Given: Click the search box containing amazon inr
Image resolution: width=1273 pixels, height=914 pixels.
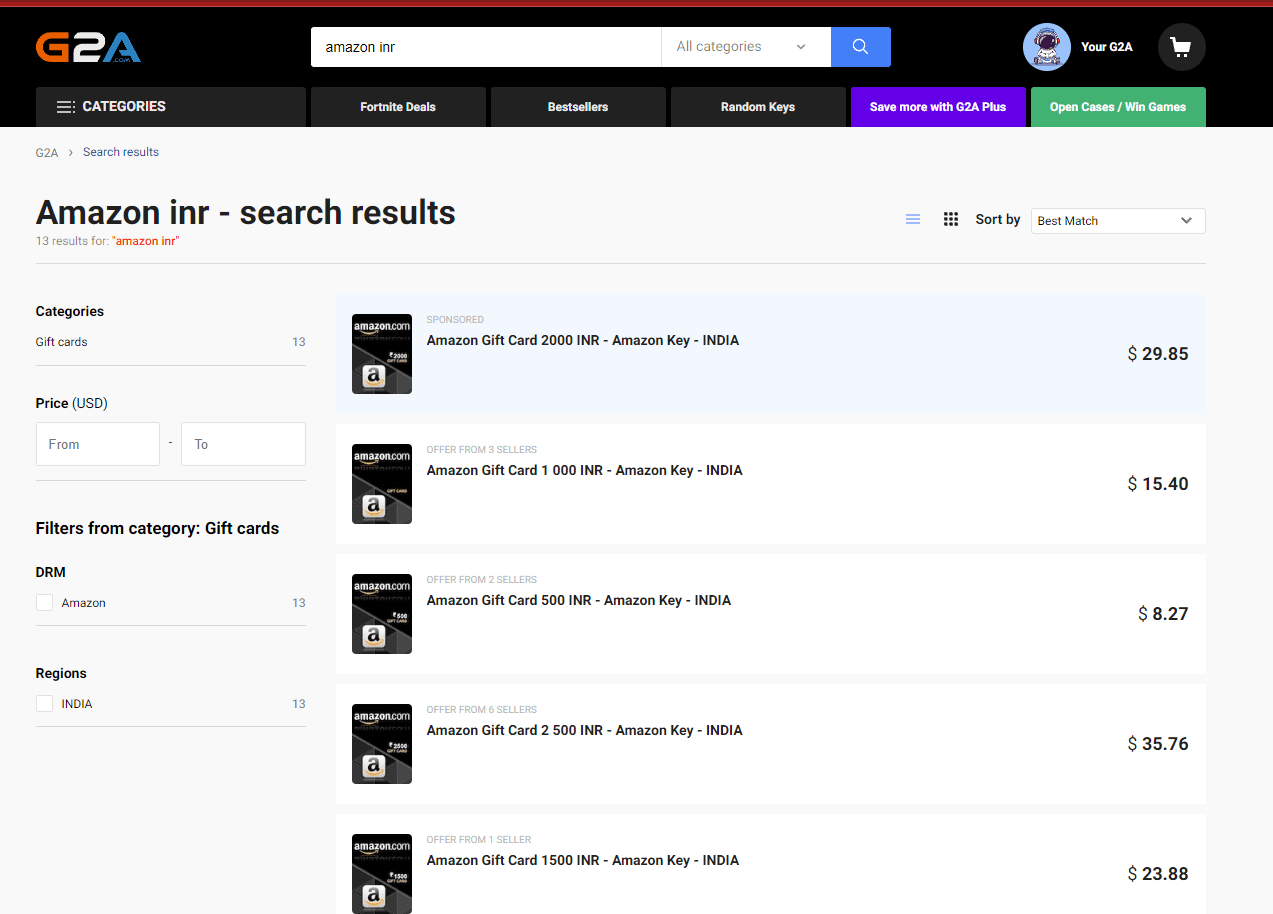Looking at the screenshot, I should [486, 47].
